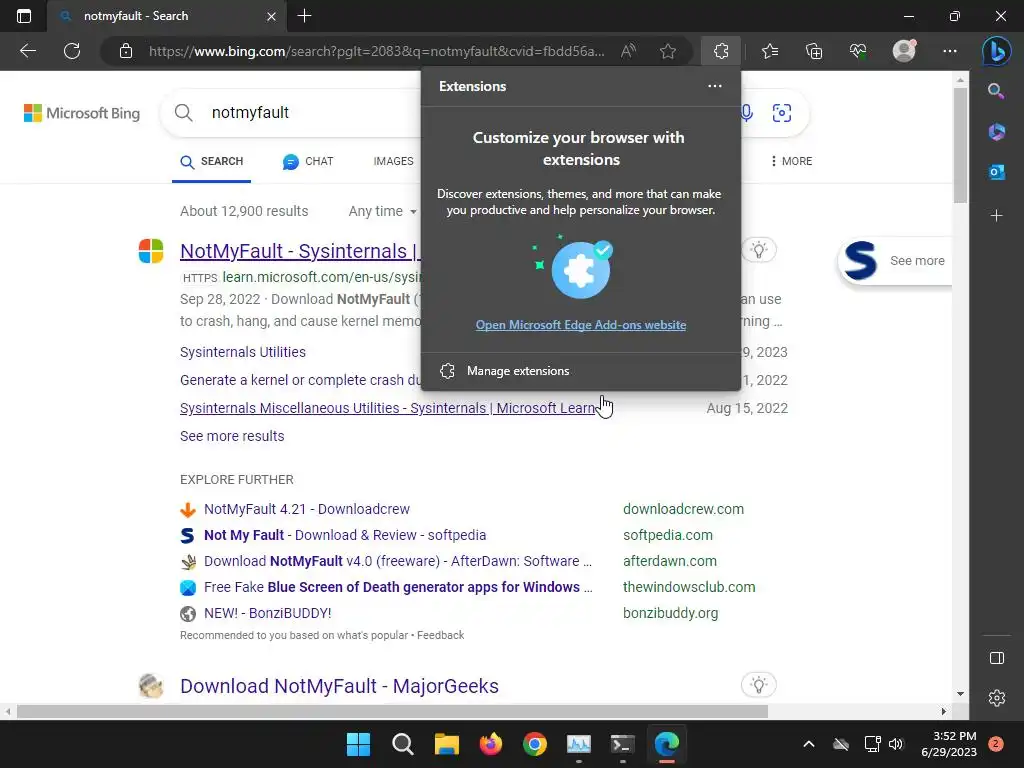Open a new browser tab
The height and width of the screenshot is (768, 1024).
[304, 16]
